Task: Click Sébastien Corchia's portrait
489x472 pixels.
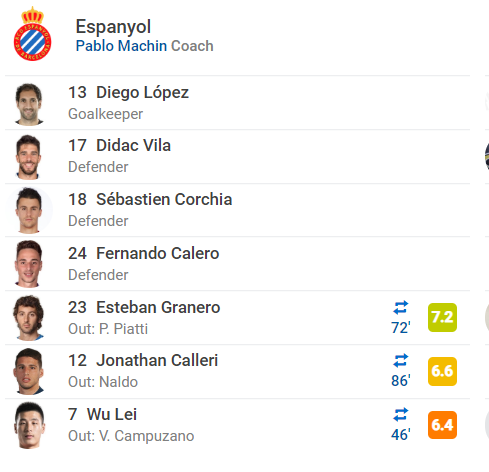Action: coord(29,210)
